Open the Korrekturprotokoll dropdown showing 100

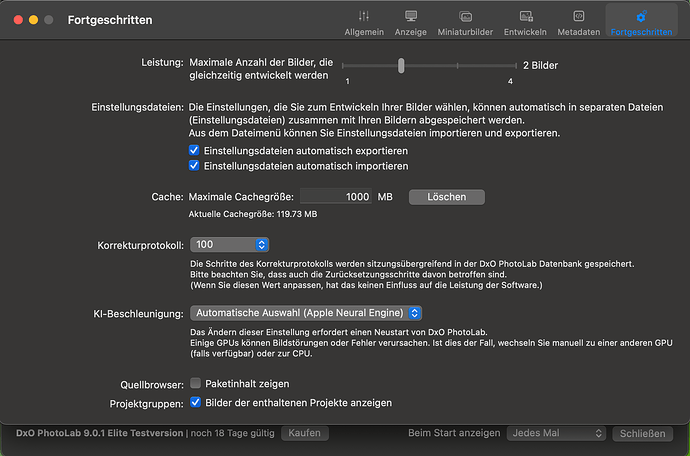click(231, 244)
